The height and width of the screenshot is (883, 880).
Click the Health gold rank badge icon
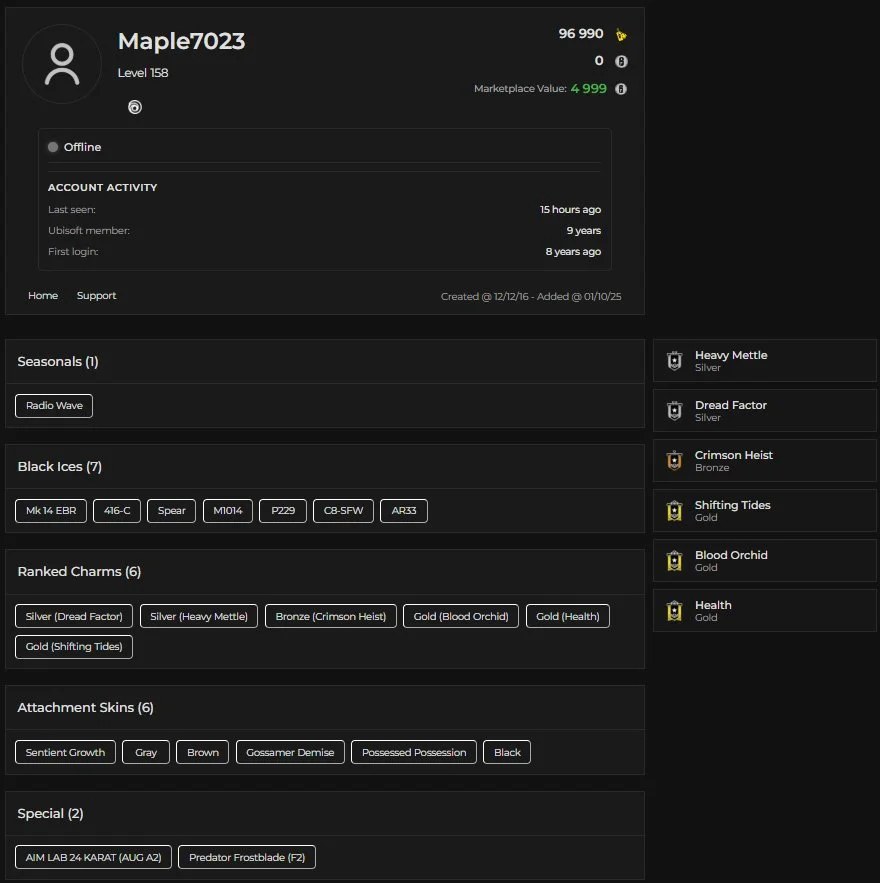pos(674,610)
